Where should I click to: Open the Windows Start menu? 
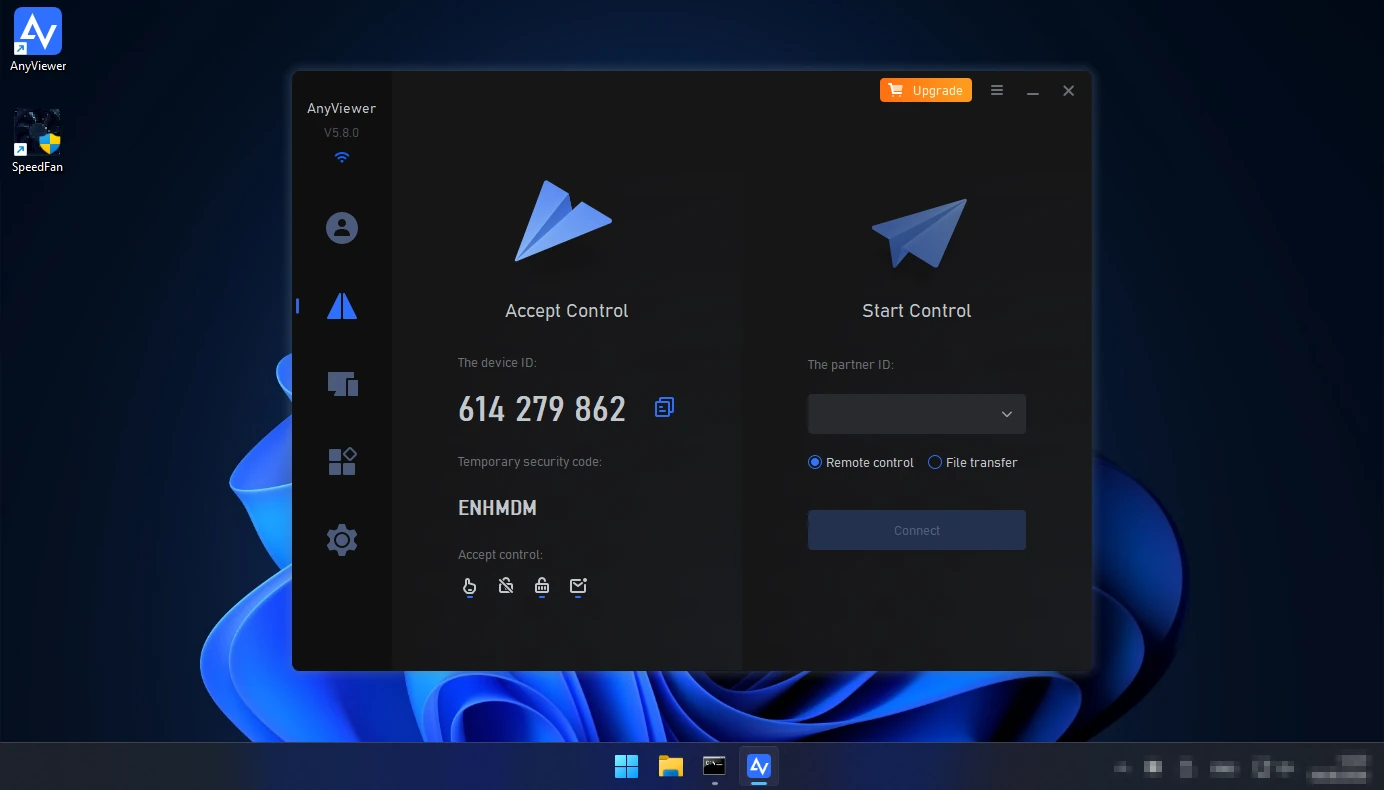pos(627,767)
